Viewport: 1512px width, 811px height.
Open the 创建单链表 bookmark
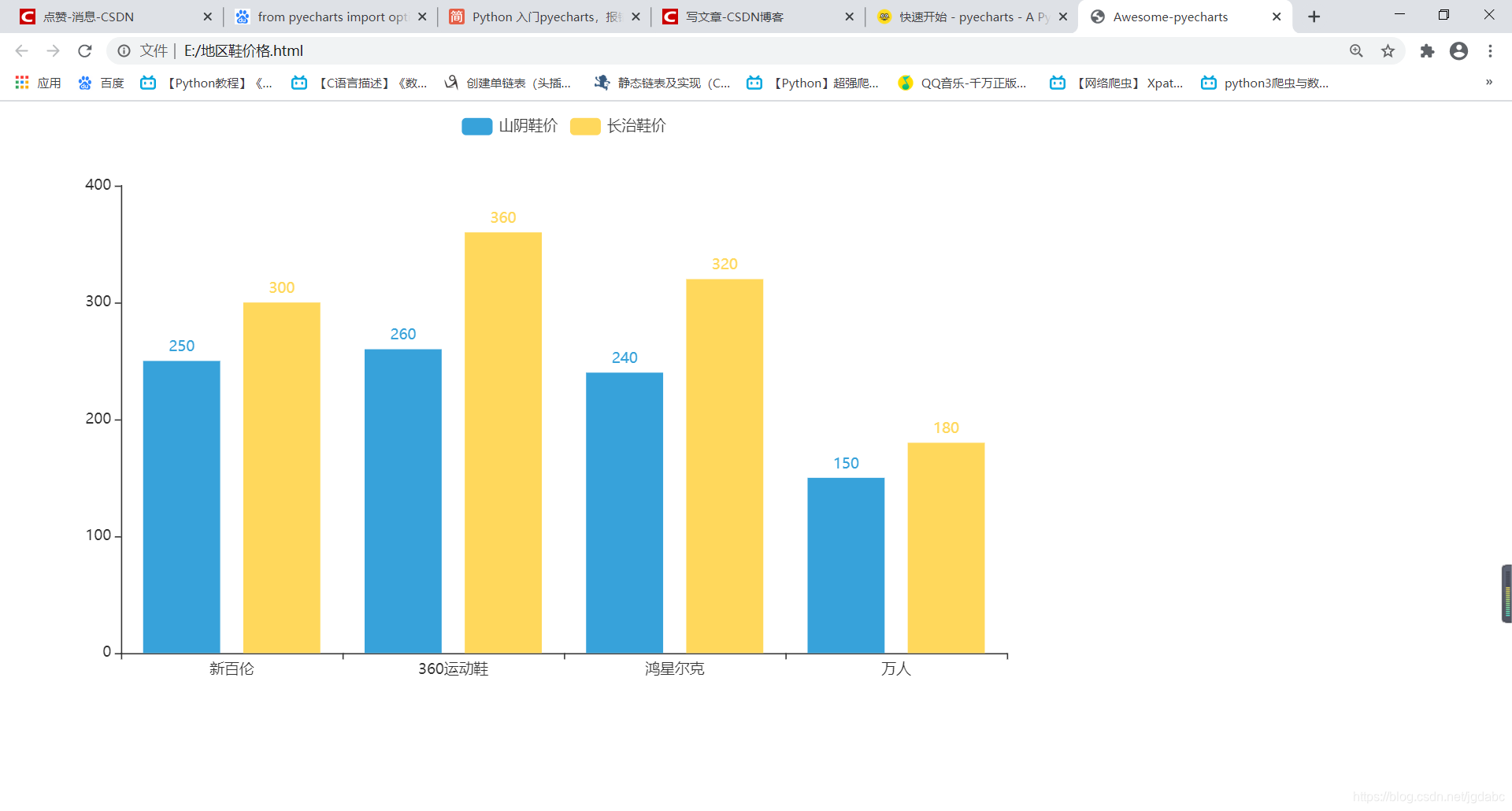(508, 83)
